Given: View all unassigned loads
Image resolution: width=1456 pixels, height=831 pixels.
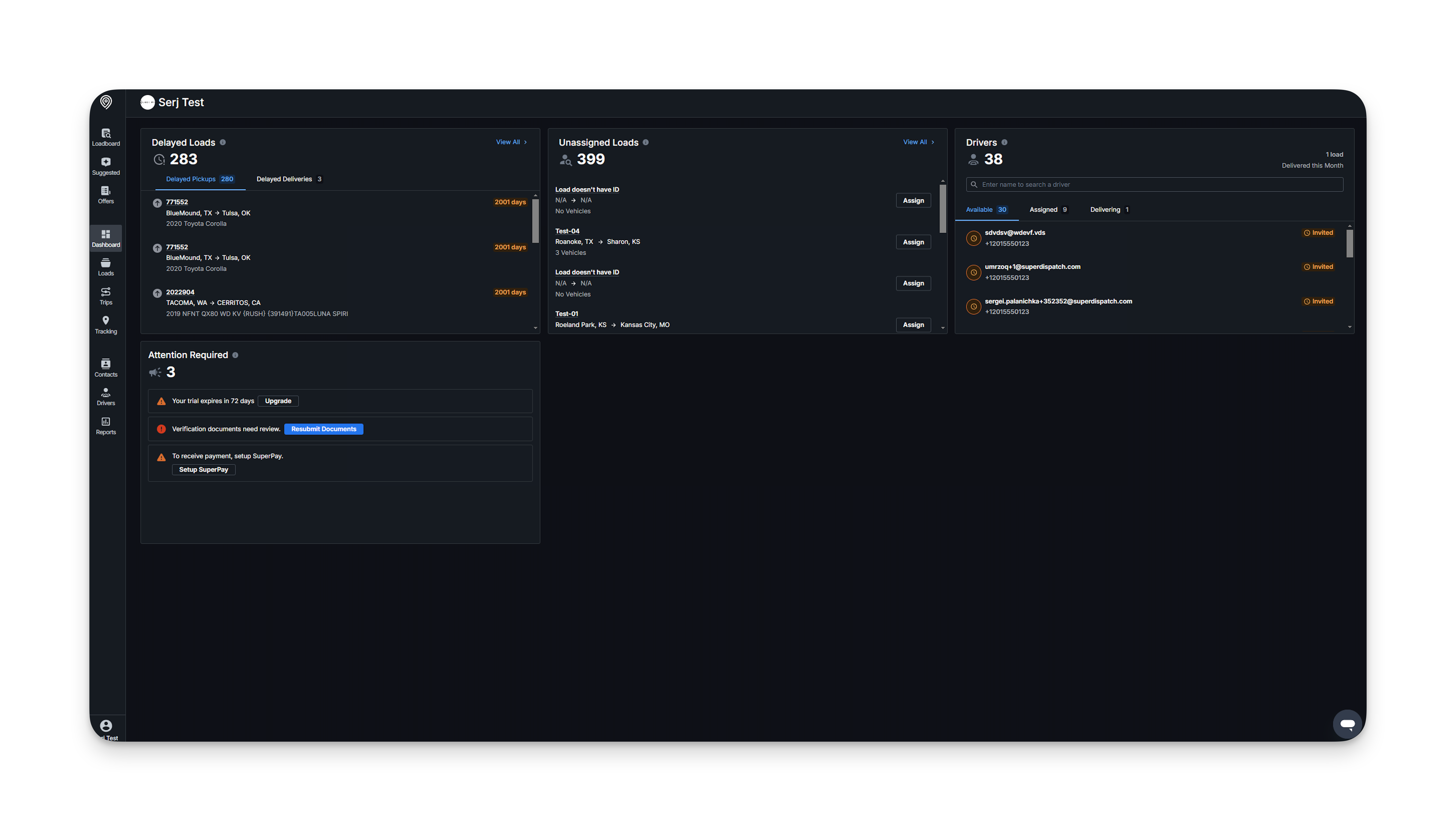Looking at the screenshot, I should pos(918,142).
